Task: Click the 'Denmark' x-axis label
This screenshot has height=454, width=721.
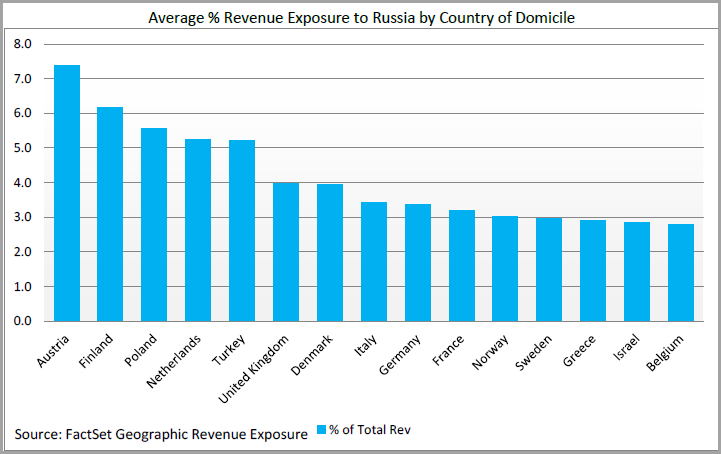Action: point(311,356)
